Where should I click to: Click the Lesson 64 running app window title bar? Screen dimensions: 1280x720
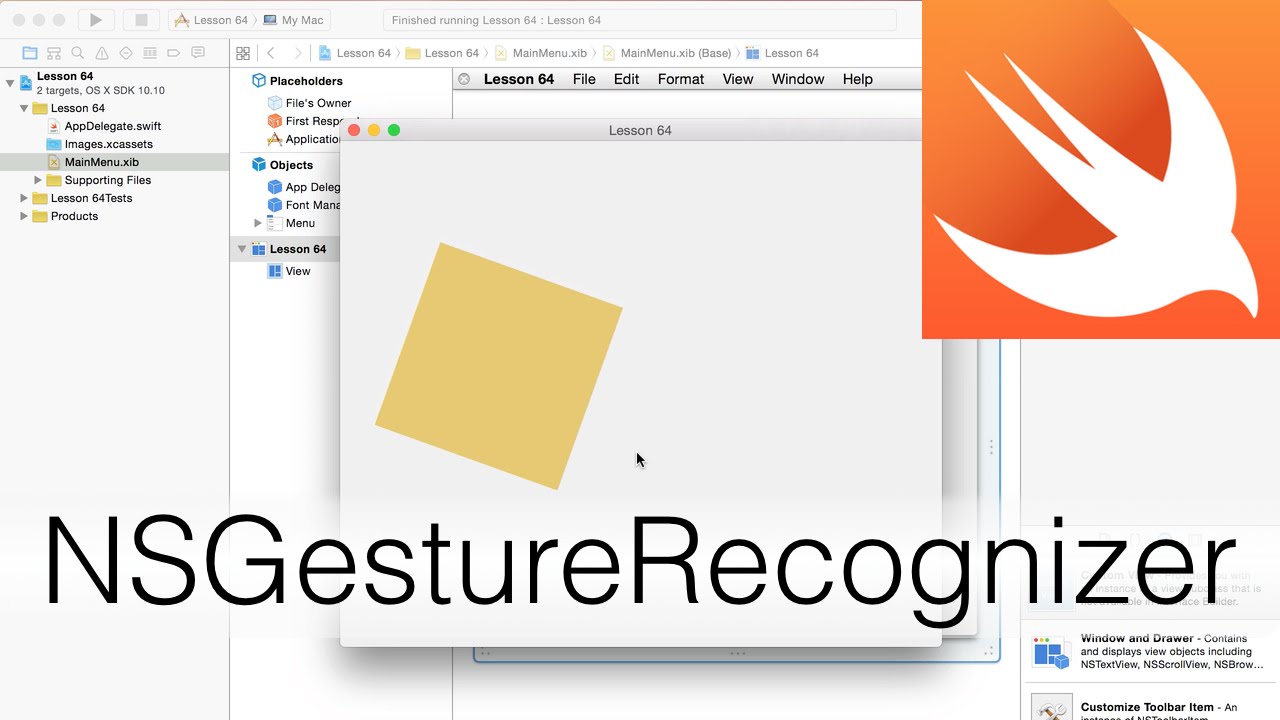click(x=640, y=130)
